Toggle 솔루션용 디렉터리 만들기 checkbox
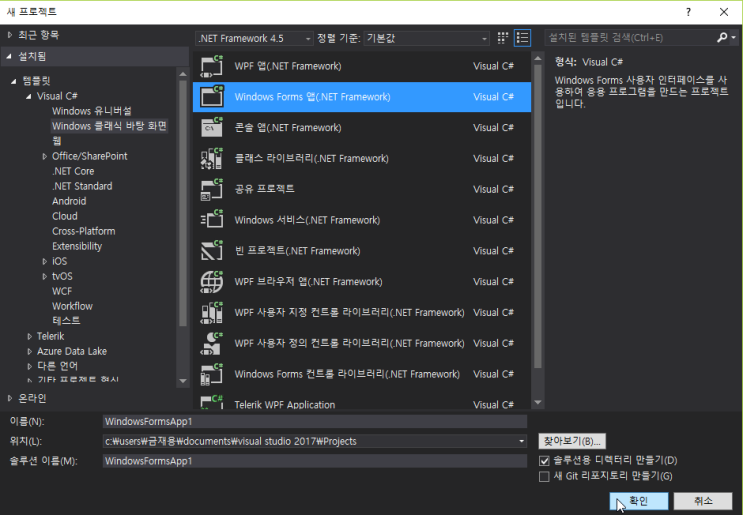This screenshot has width=743, height=515. click(544, 461)
